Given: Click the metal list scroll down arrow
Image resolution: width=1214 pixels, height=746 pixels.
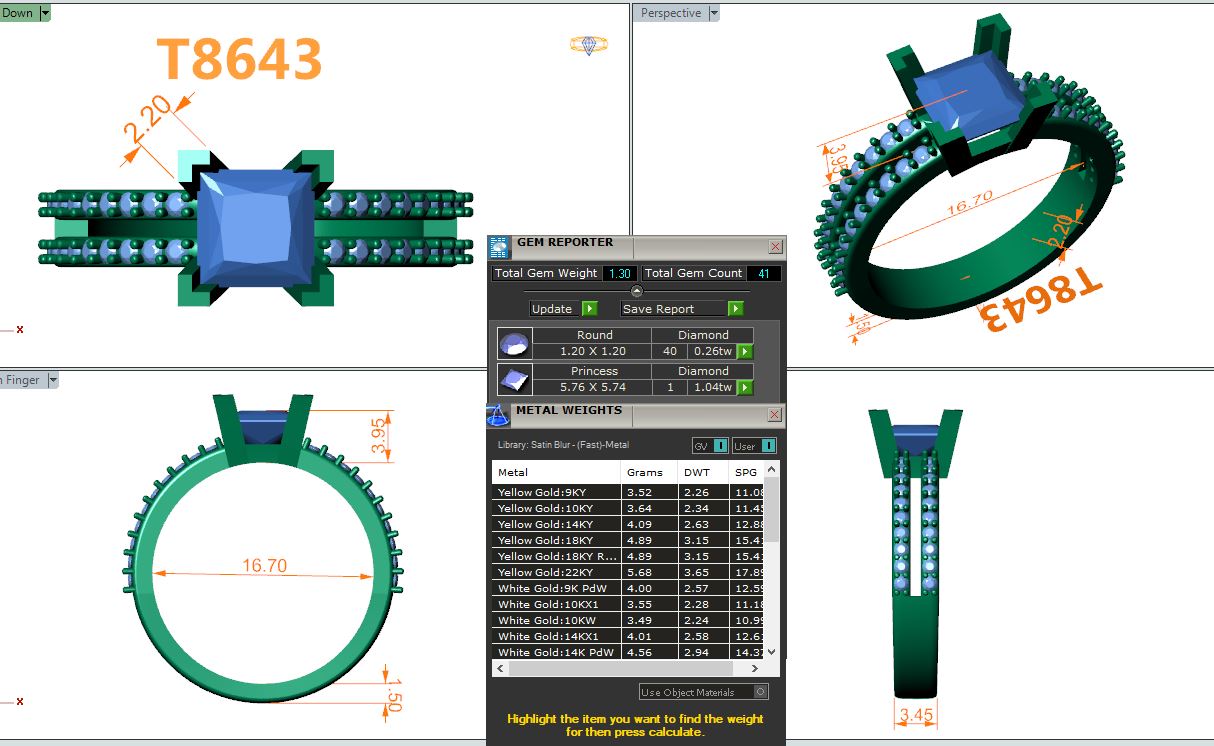Looking at the screenshot, I should 770,652.
